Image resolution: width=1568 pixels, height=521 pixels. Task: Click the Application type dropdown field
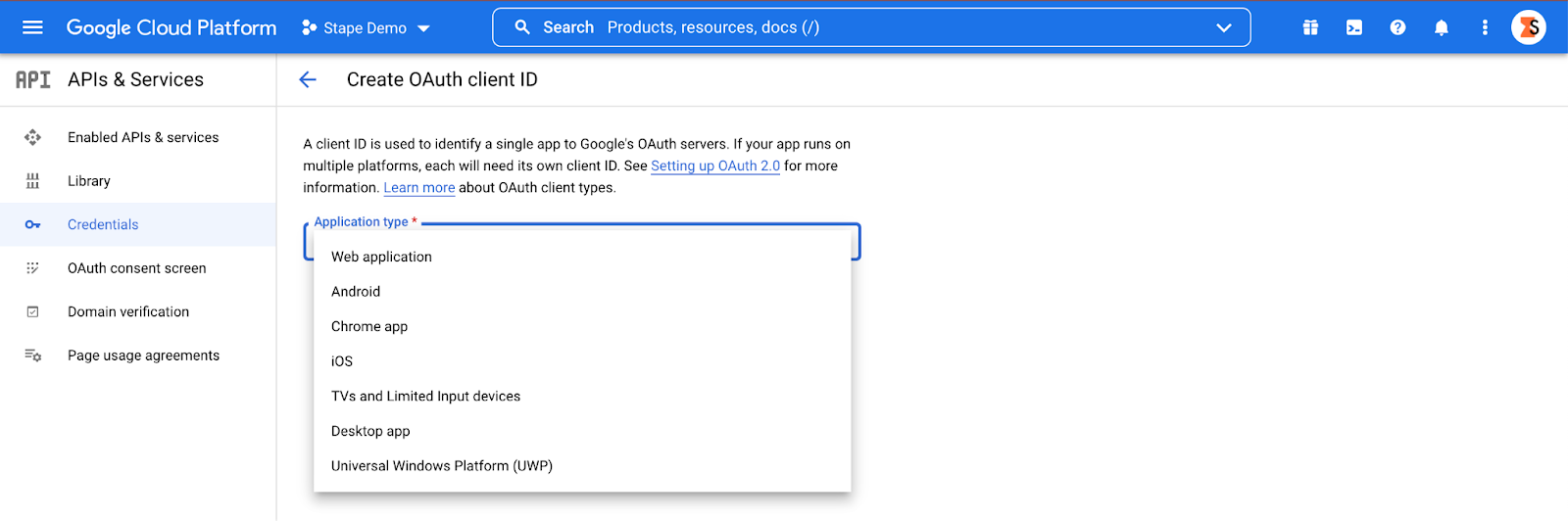(x=582, y=241)
